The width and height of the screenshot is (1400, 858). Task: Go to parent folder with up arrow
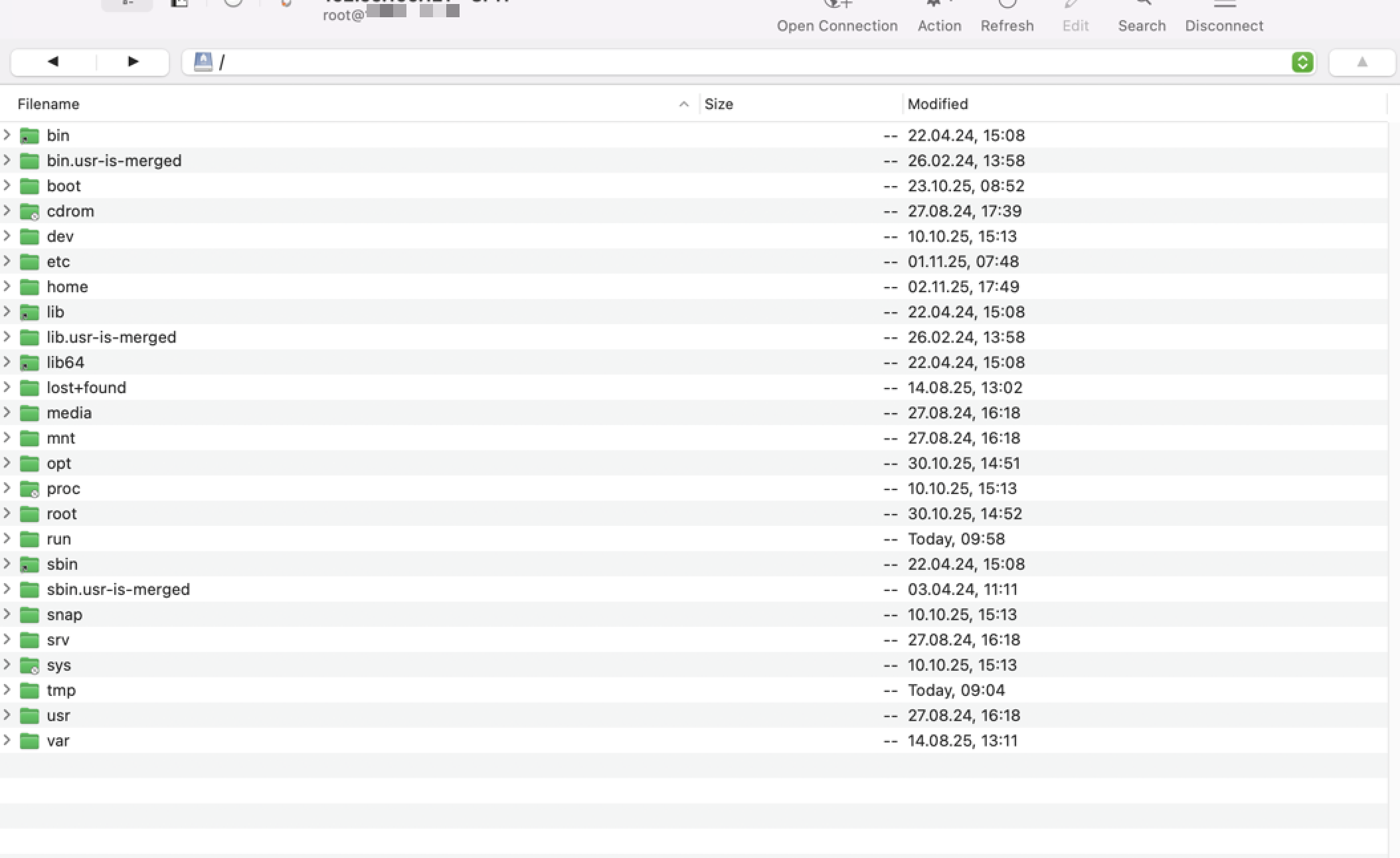point(1362,62)
